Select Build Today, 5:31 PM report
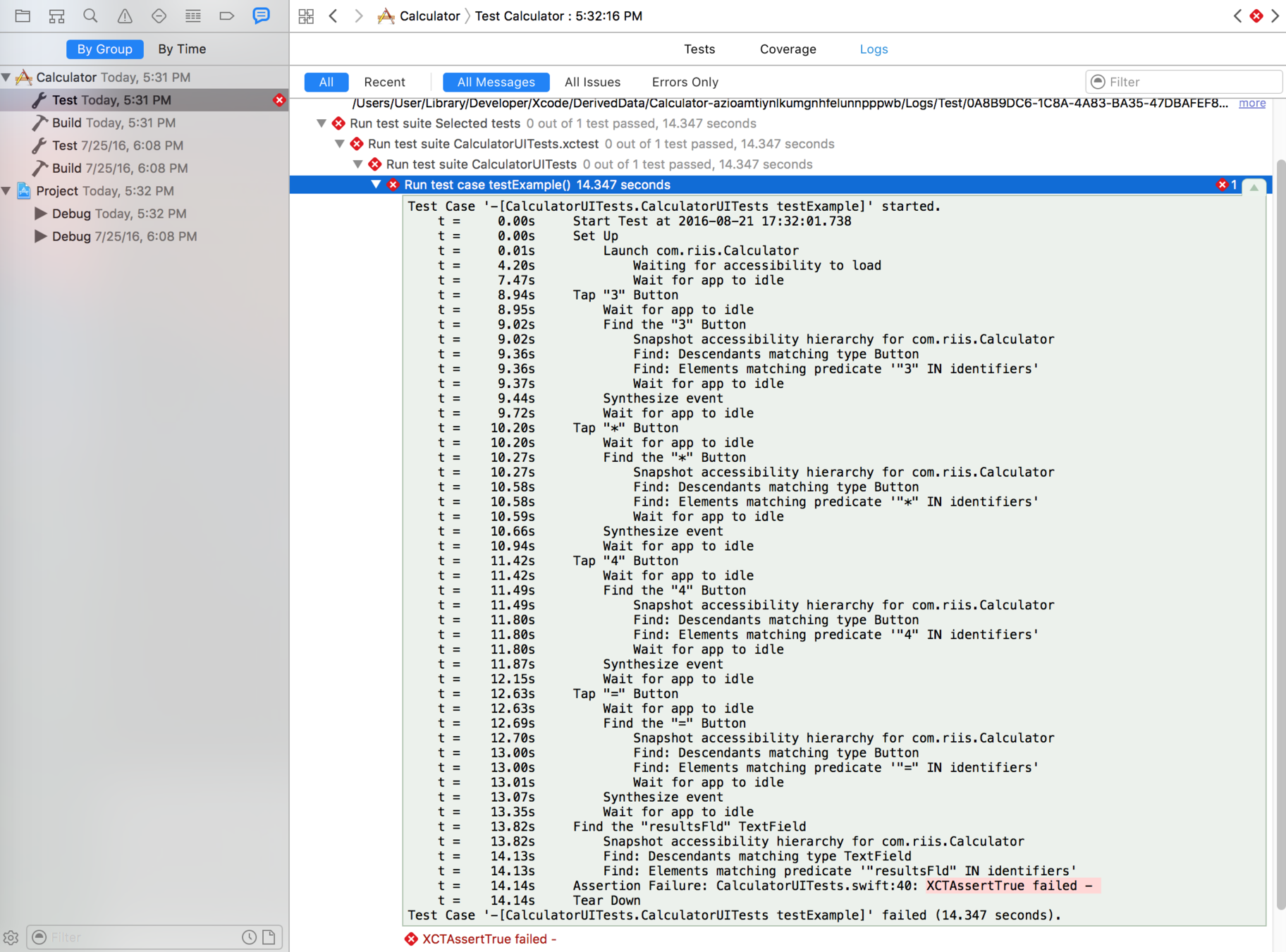 coord(145,123)
